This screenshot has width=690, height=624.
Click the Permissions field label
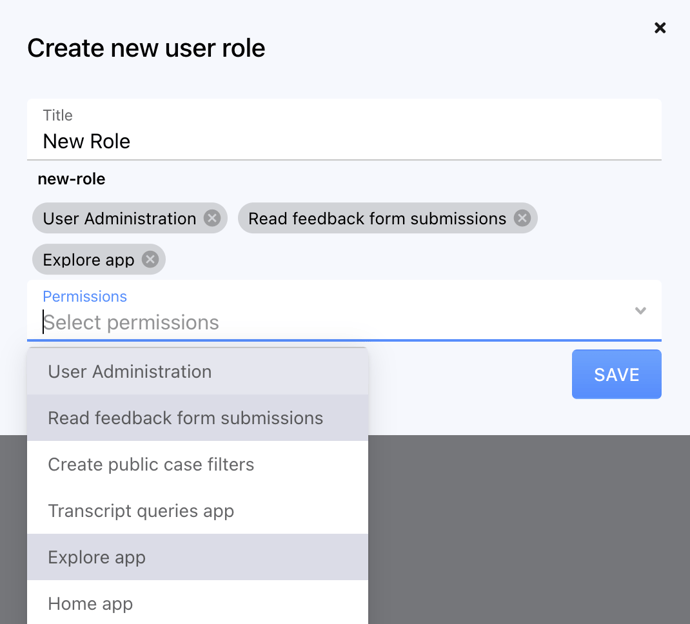(x=84, y=297)
